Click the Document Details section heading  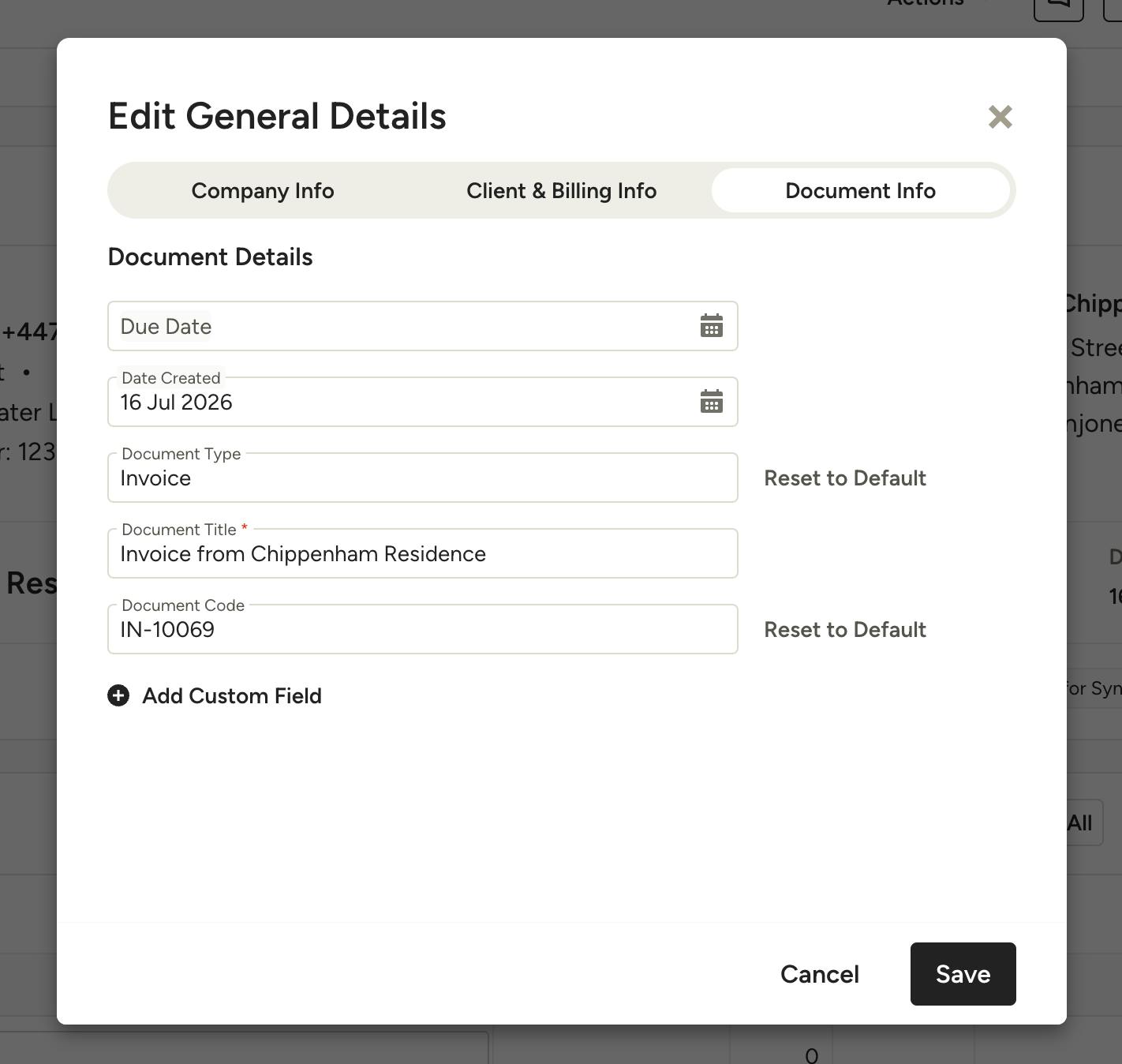click(210, 257)
